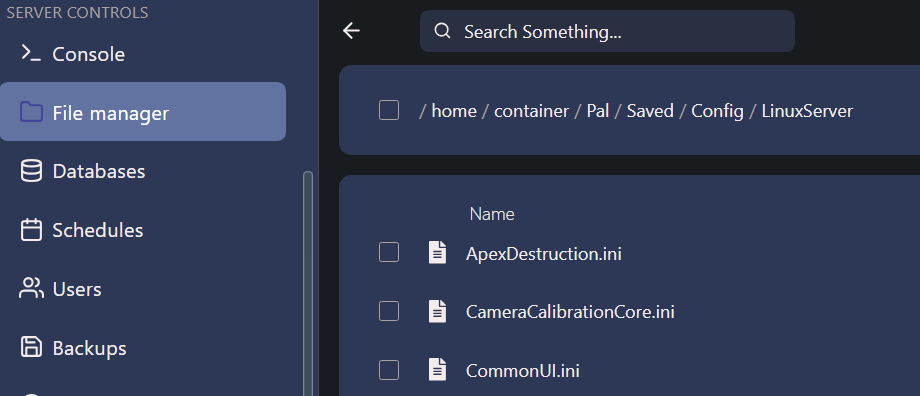Click the sidebar vertical scrollbar
920x396 pixels.
click(x=307, y=283)
